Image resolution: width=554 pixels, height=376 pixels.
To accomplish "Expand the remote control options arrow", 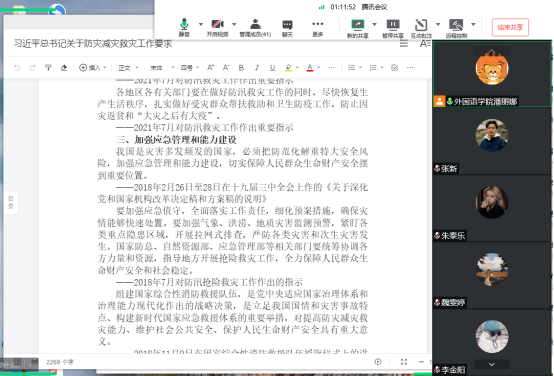I will coord(473,24).
